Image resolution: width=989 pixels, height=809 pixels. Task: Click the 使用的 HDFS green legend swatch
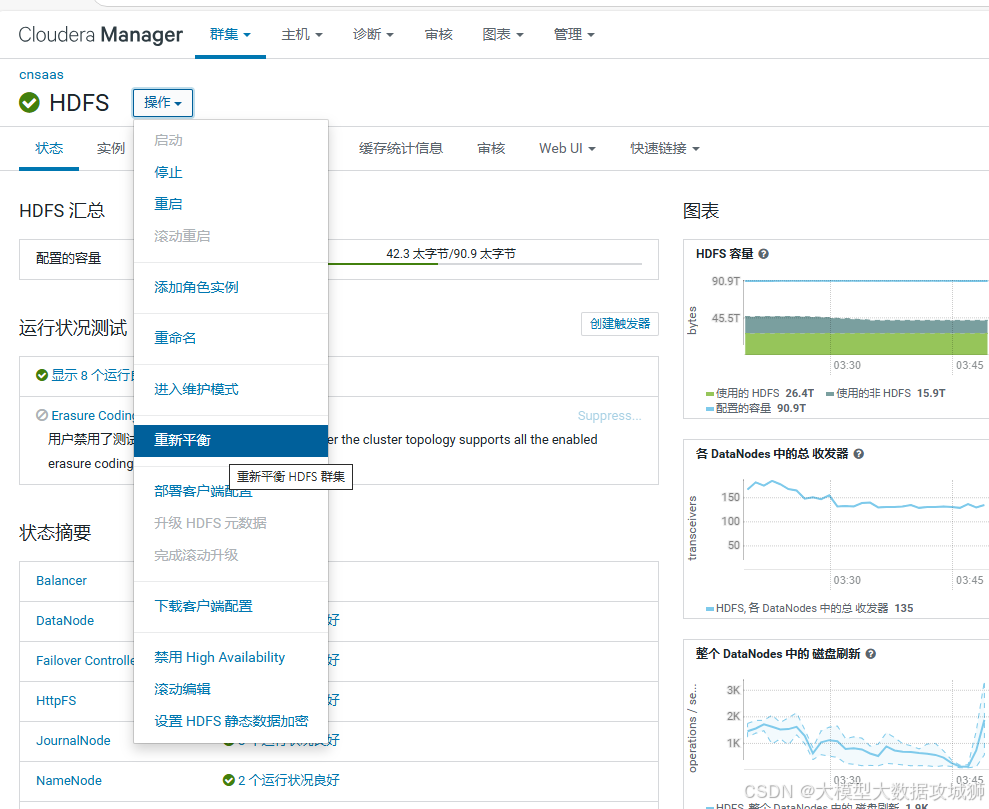coord(710,393)
